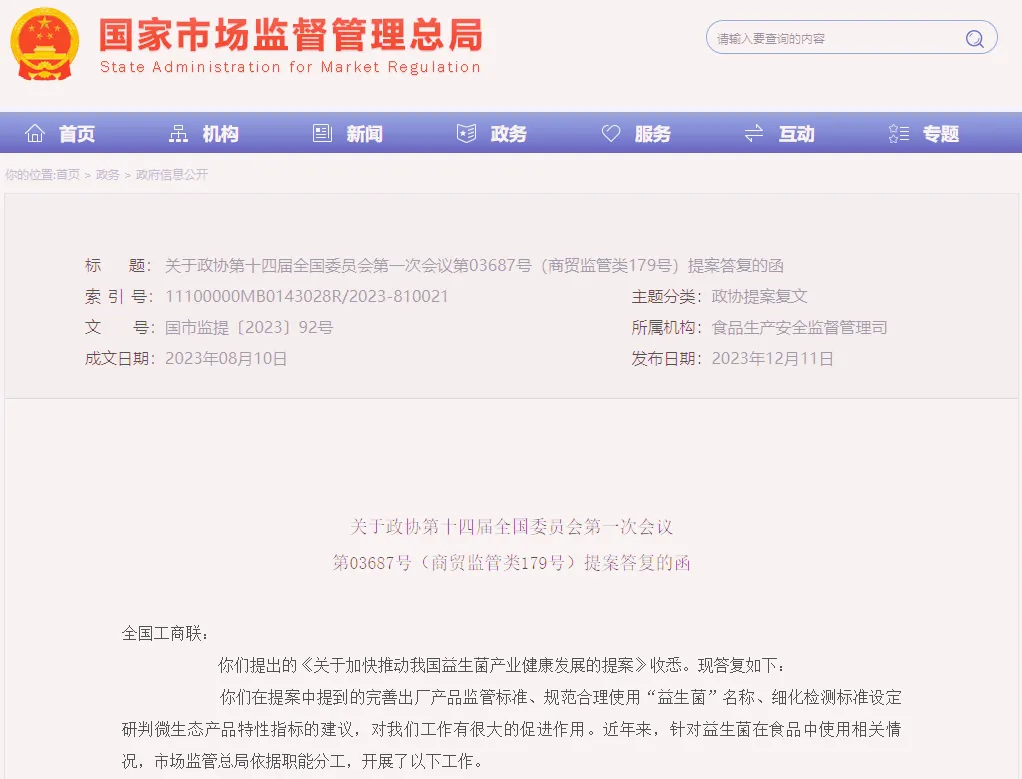Click the magnifier search icon
This screenshot has width=1022, height=779.
point(974,39)
